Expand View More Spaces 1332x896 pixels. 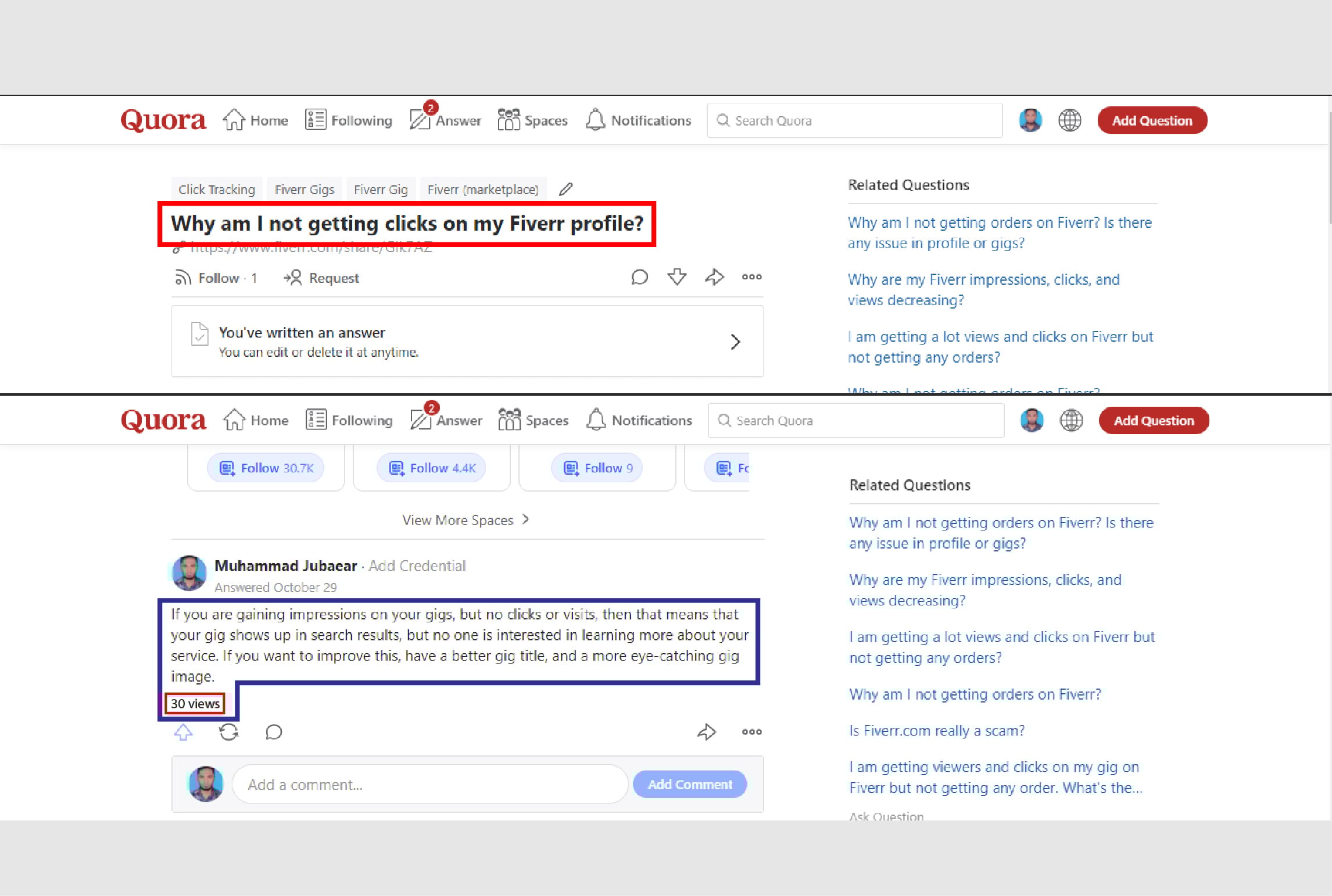466,519
